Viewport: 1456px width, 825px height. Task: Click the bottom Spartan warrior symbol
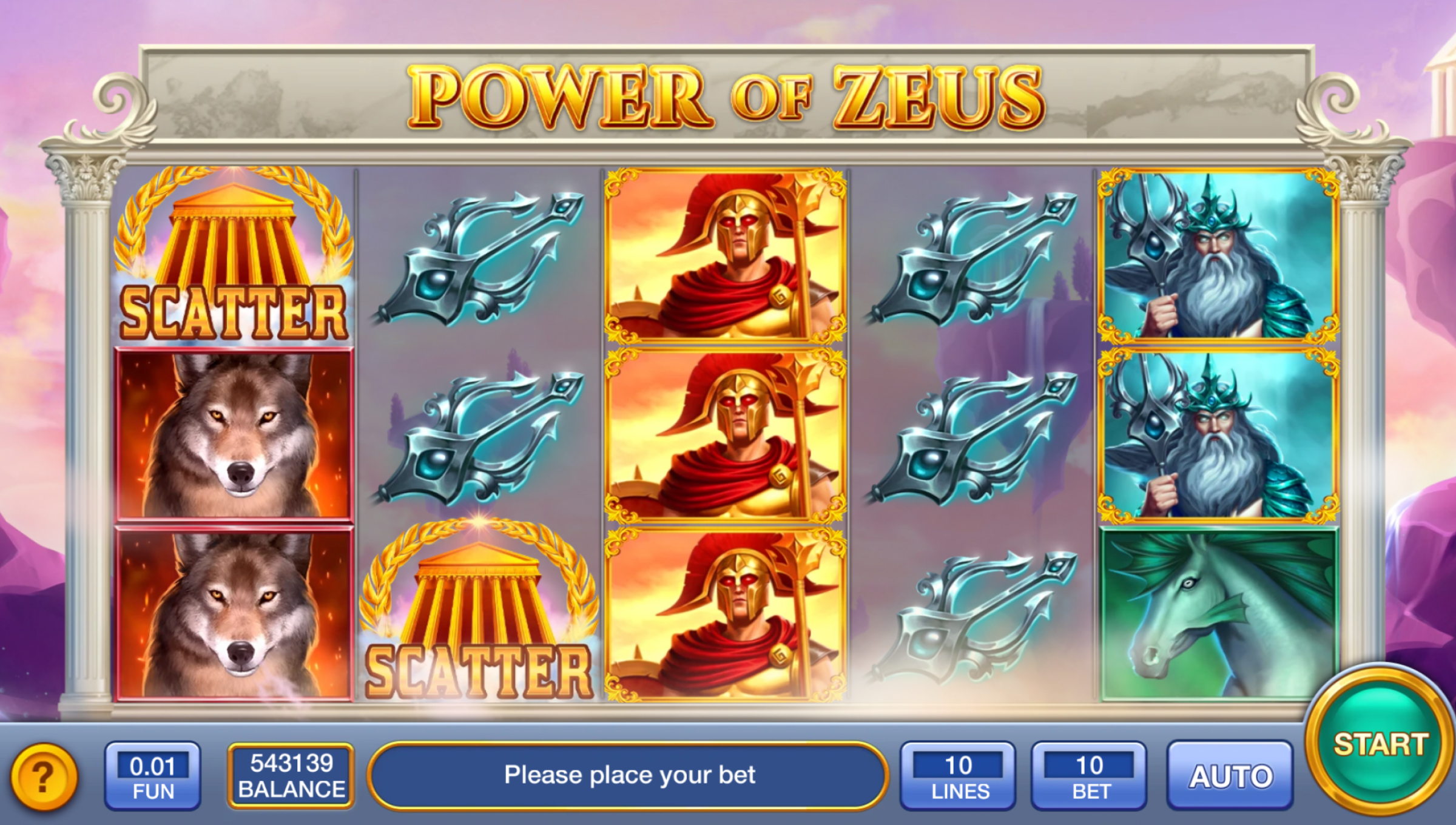click(726, 614)
